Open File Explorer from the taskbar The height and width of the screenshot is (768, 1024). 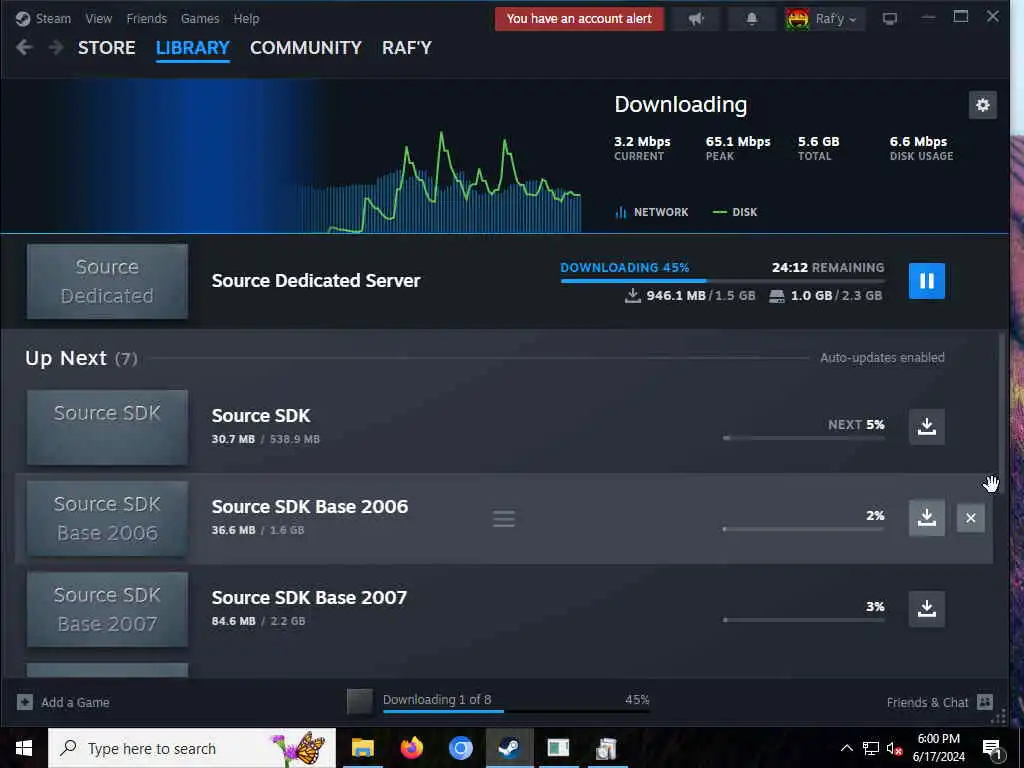(362, 748)
